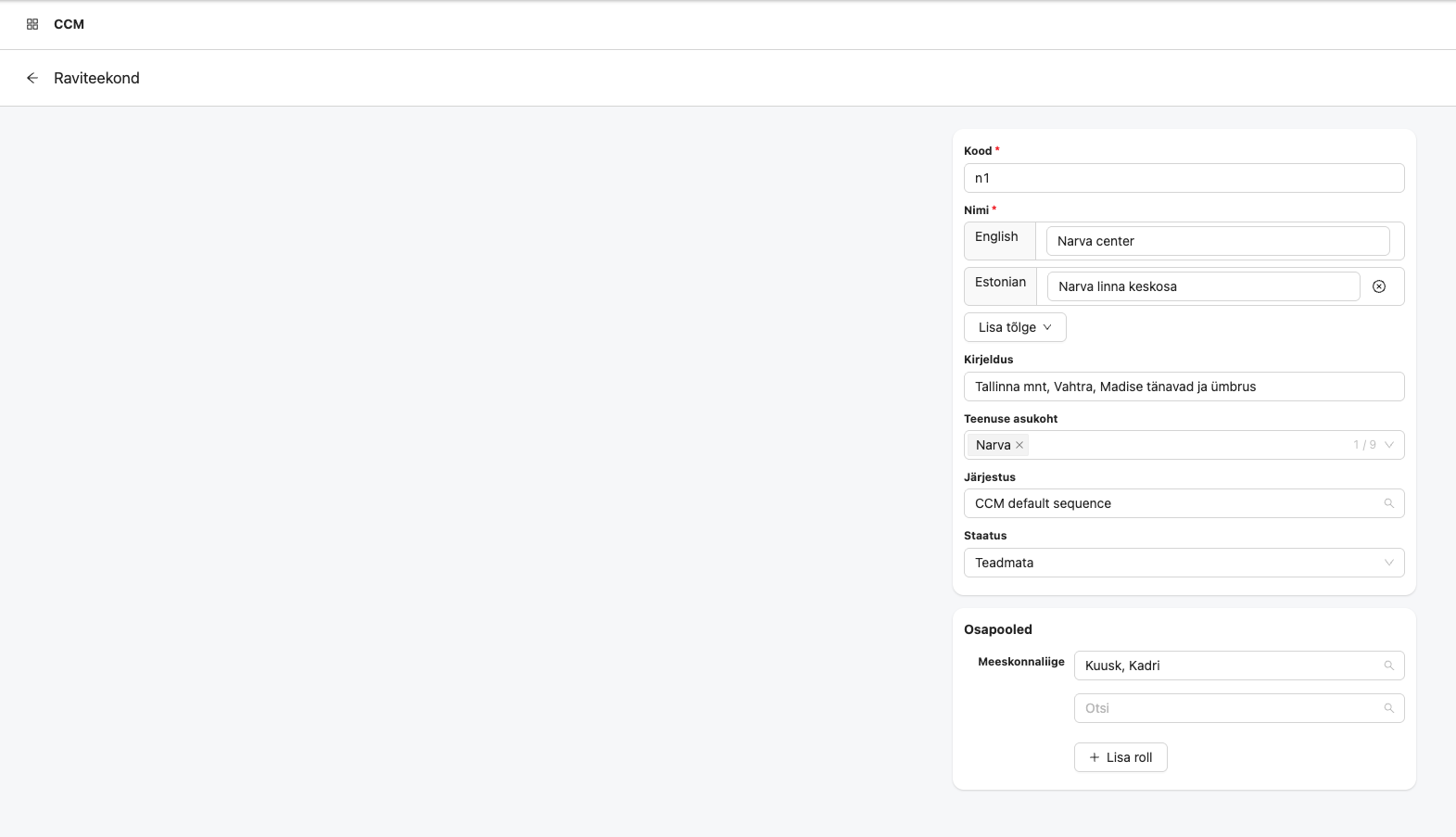The image size is (1456, 837).
Task: Click the Lisa roll button
Action: (1120, 757)
